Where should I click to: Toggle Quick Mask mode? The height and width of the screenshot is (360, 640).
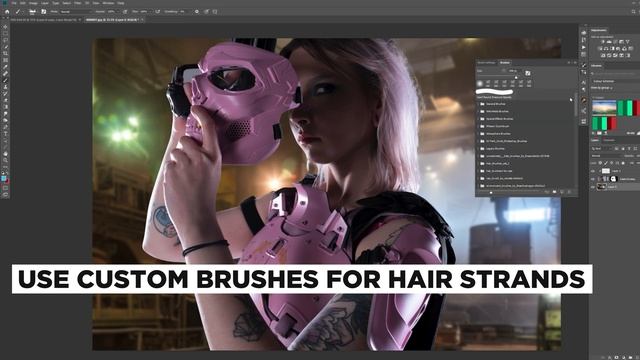point(6,189)
